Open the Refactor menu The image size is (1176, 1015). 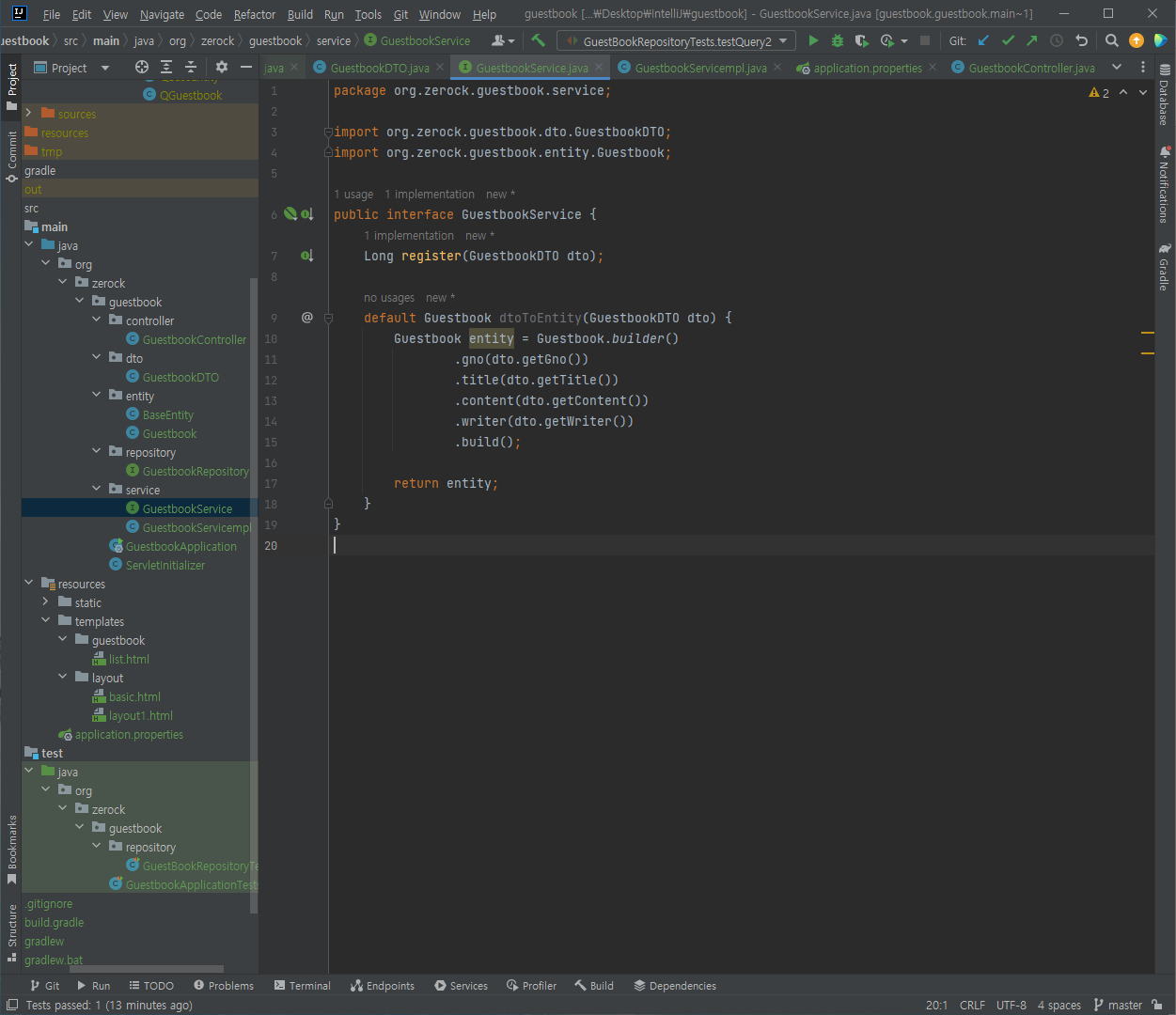[x=255, y=14]
